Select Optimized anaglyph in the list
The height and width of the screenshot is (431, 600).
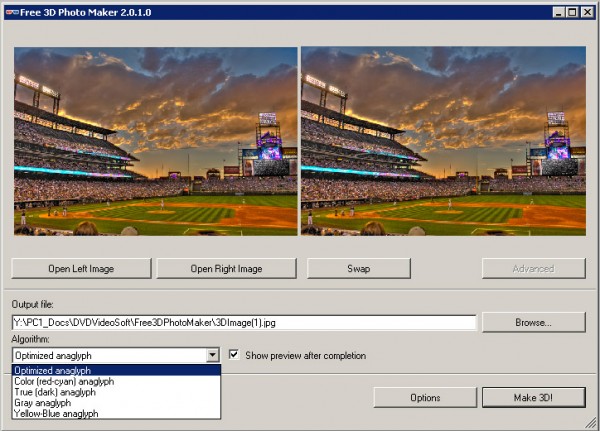click(x=116, y=370)
